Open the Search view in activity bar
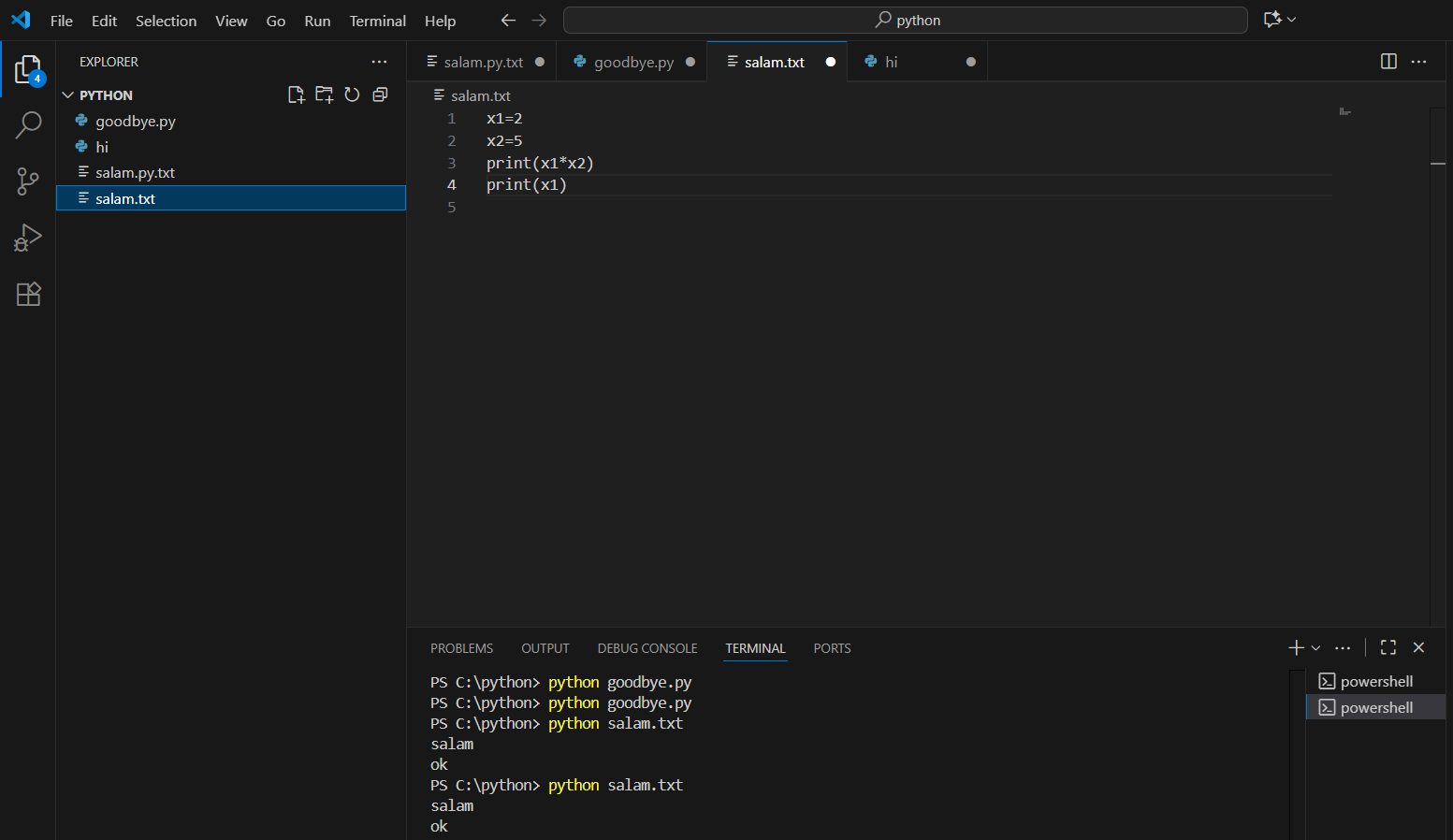Screen dimensions: 1453x840 (29, 124)
